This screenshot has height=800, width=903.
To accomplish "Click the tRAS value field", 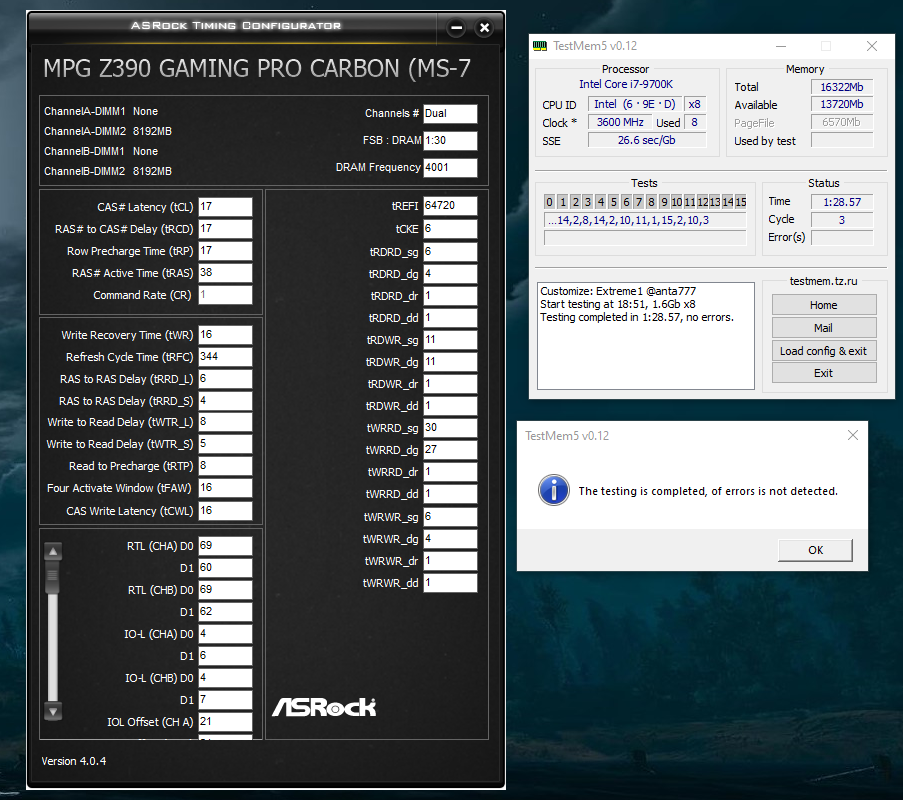I will click(x=225, y=272).
